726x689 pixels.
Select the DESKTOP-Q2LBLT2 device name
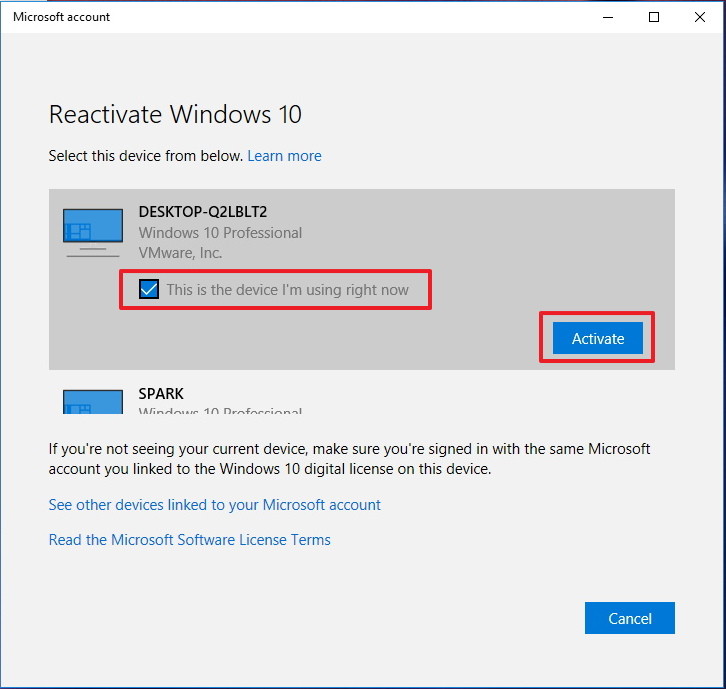203,212
